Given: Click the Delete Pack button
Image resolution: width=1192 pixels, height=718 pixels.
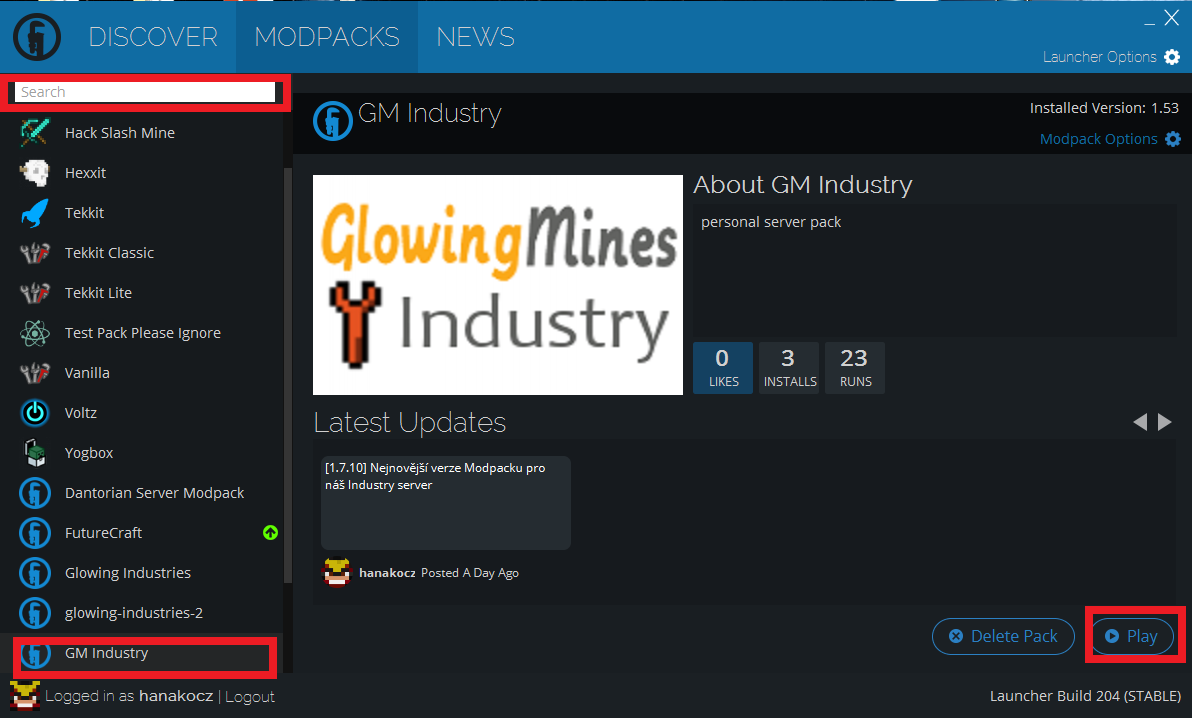Looking at the screenshot, I should pos(1003,636).
